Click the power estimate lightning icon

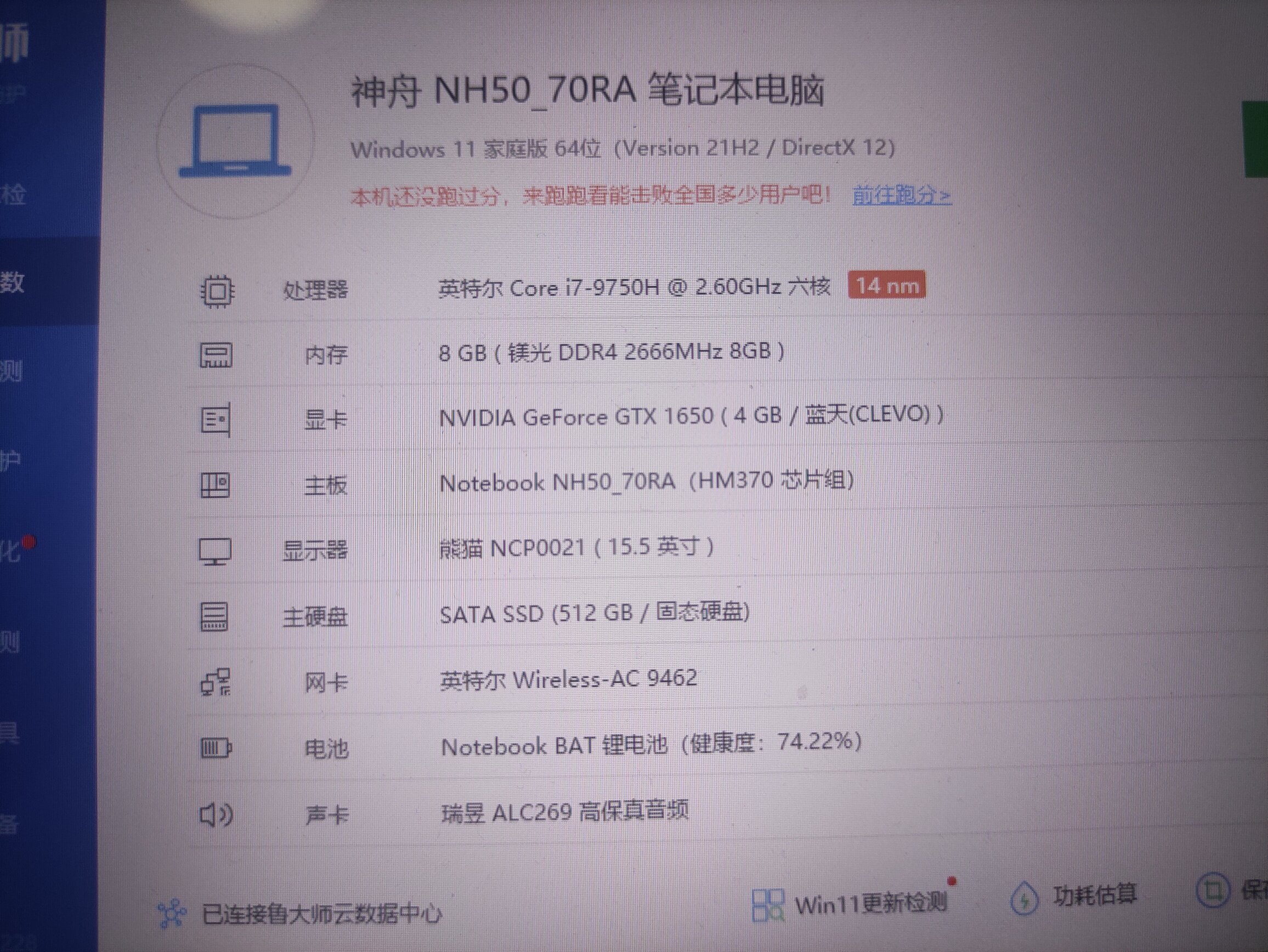1024,898
